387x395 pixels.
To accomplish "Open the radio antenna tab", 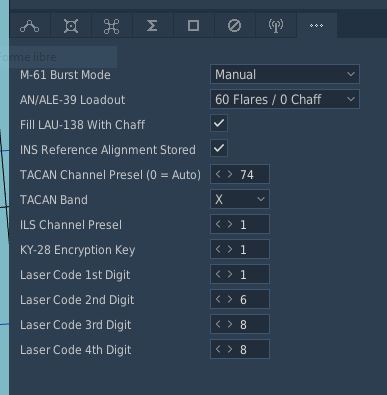I will pos(276,26).
